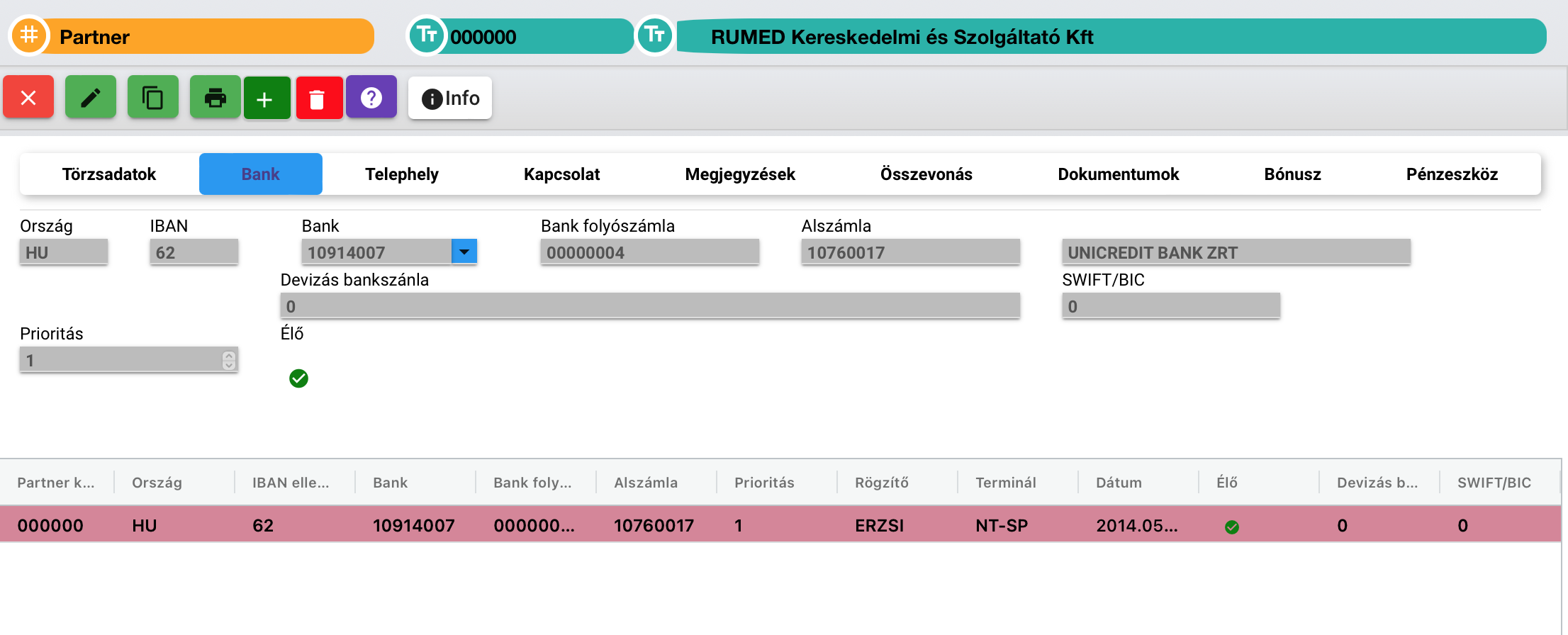This screenshot has height=635, width=1568.
Task: Open the Telephely tab
Action: (x=402, y=174)
